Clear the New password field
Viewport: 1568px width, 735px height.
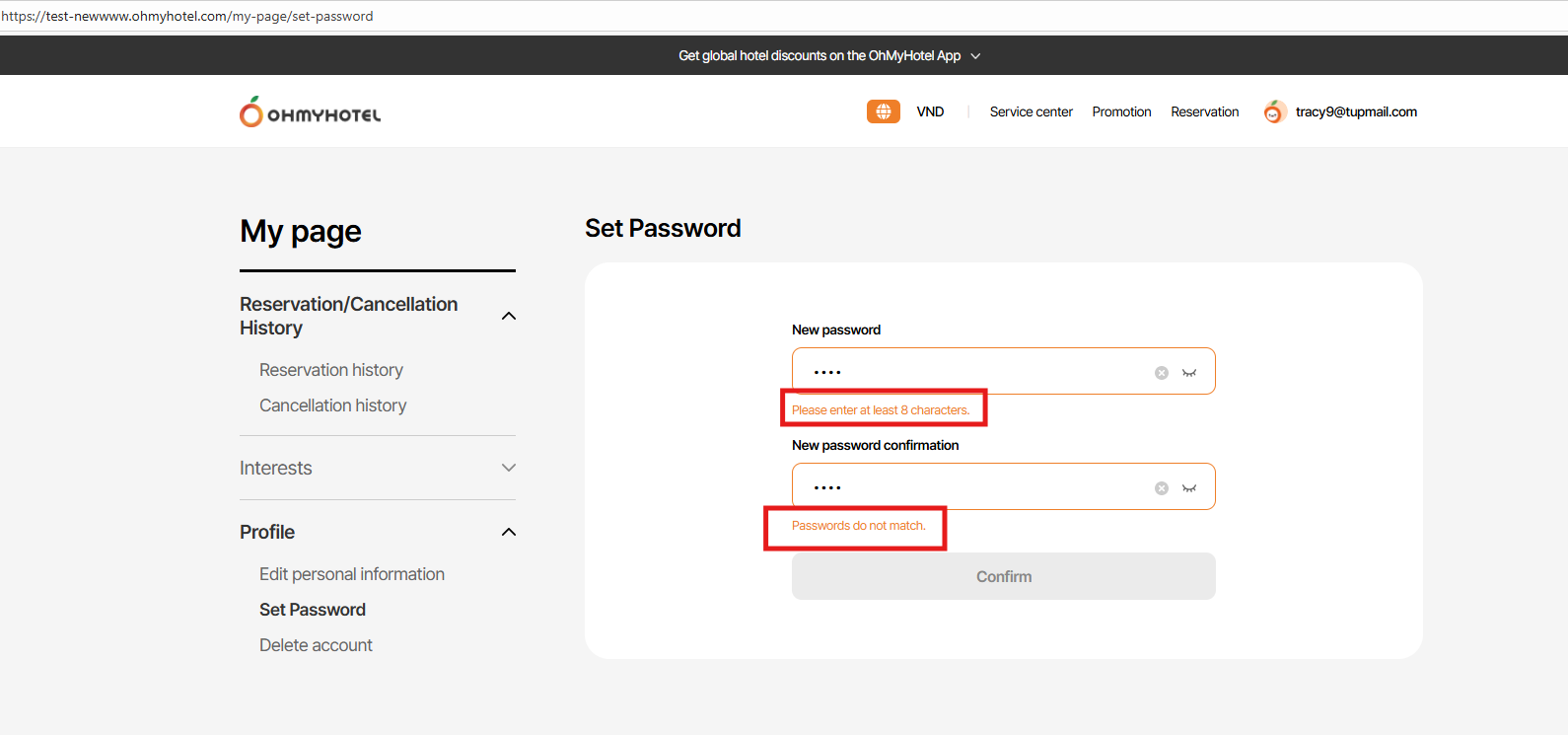tap(1162, 373)
